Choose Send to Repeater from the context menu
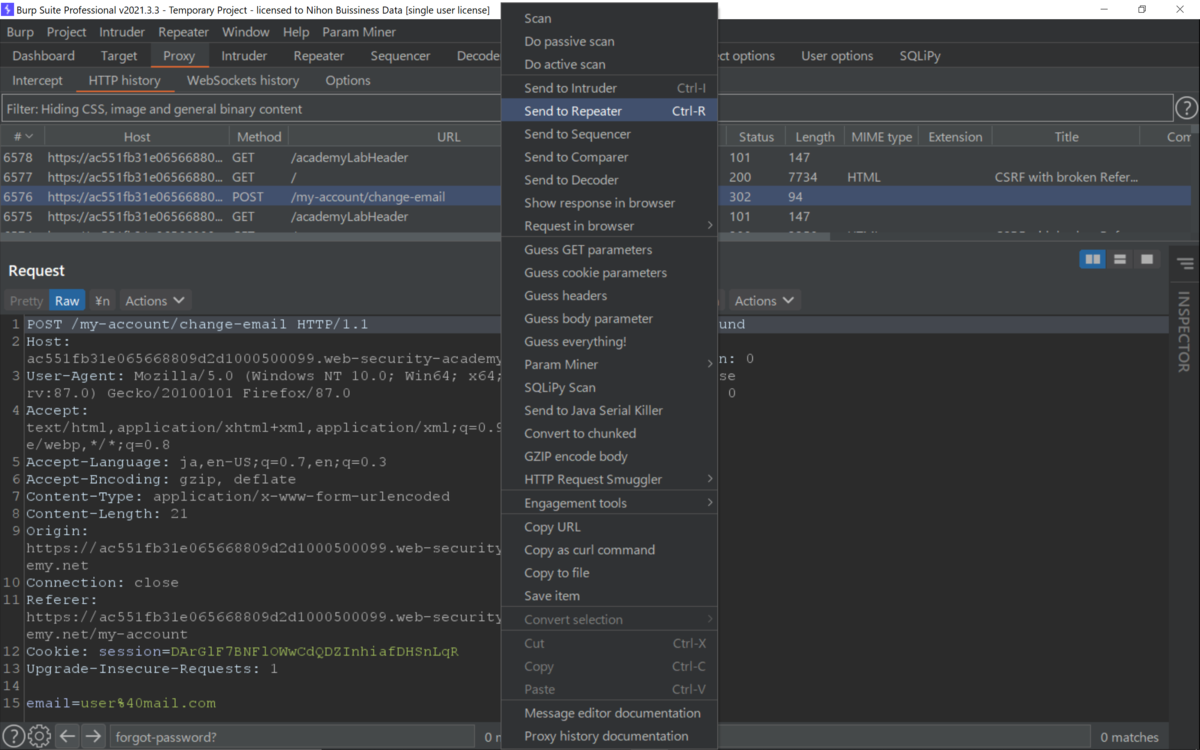This screenshot has height=750, width=1200. (x=573, y=110)
